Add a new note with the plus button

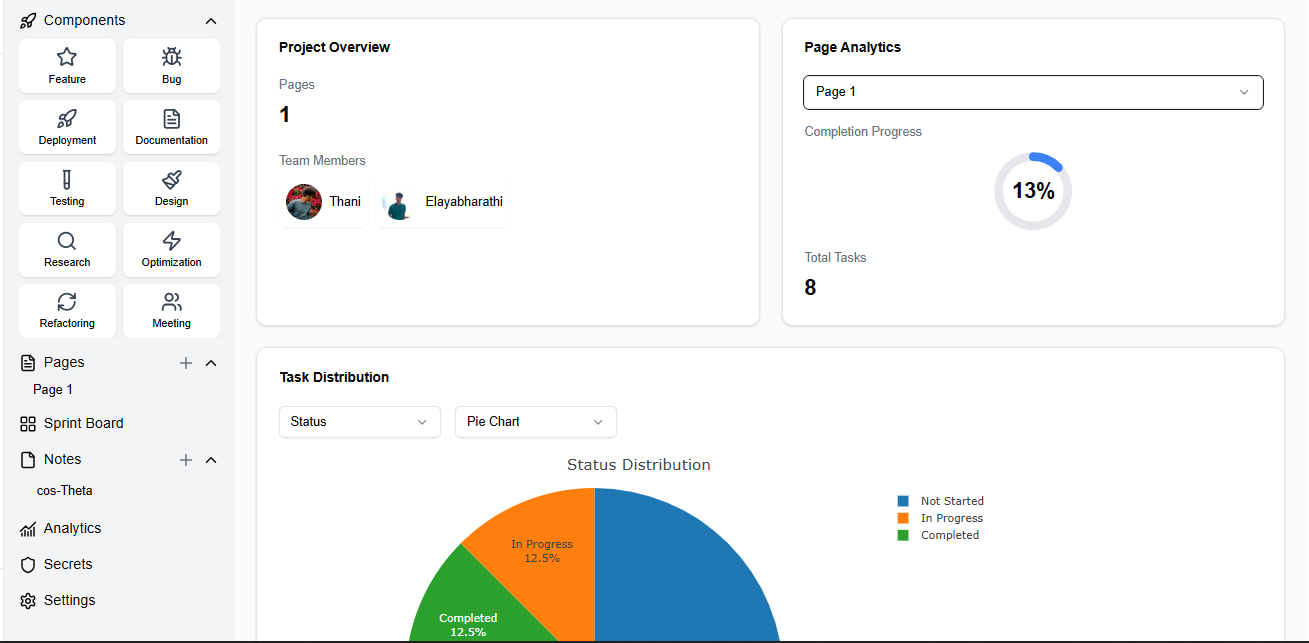click(185, 460)
